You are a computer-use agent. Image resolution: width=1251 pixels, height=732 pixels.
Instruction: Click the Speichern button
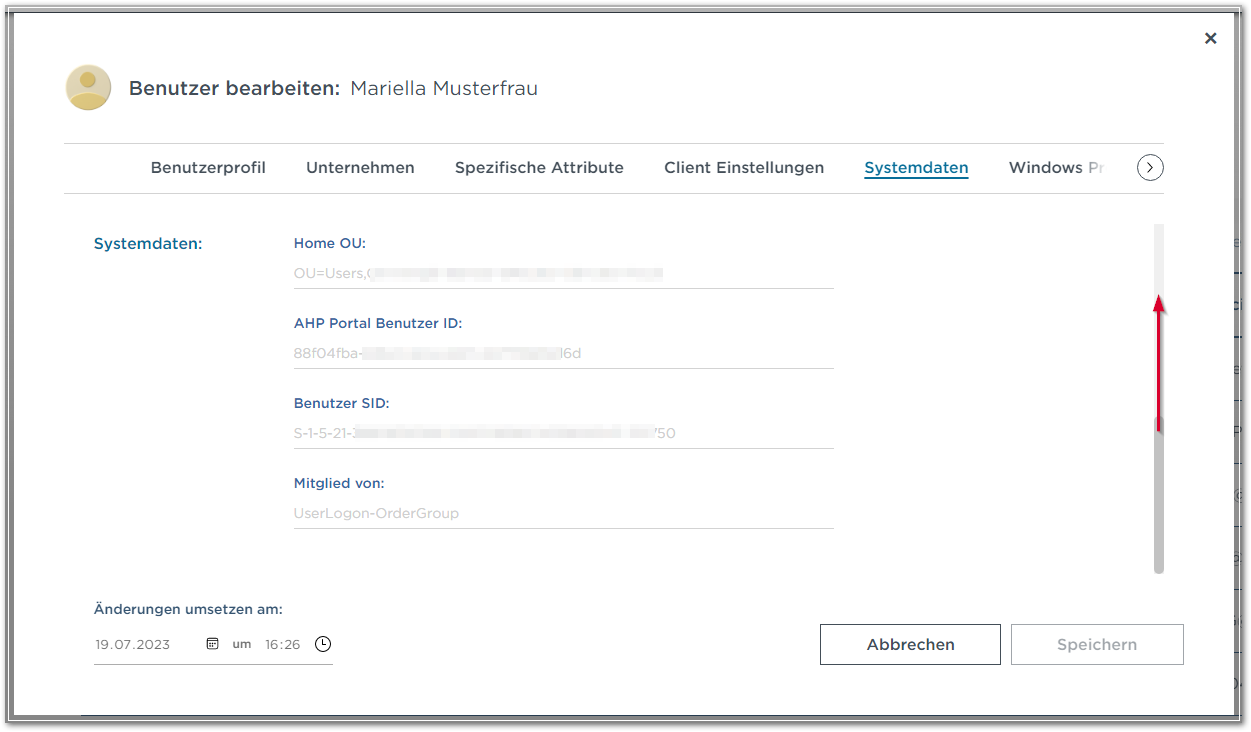(1097, 645)
